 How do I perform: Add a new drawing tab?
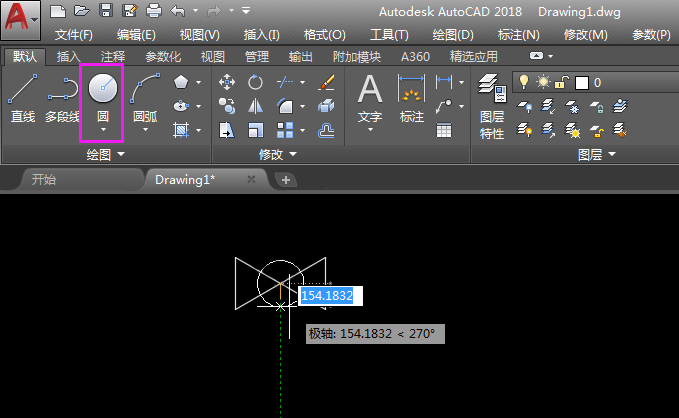pos(286,180)
